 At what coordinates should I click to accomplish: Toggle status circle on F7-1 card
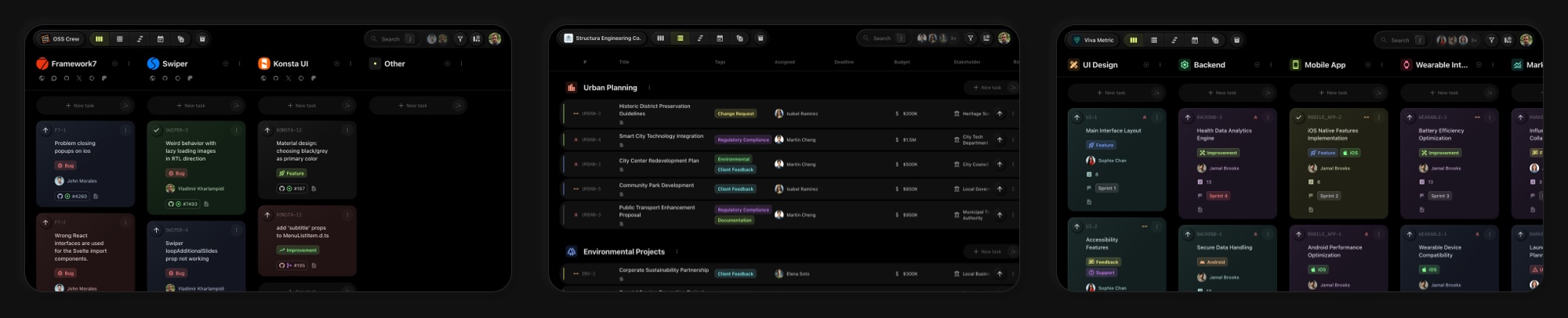point(45,130)
